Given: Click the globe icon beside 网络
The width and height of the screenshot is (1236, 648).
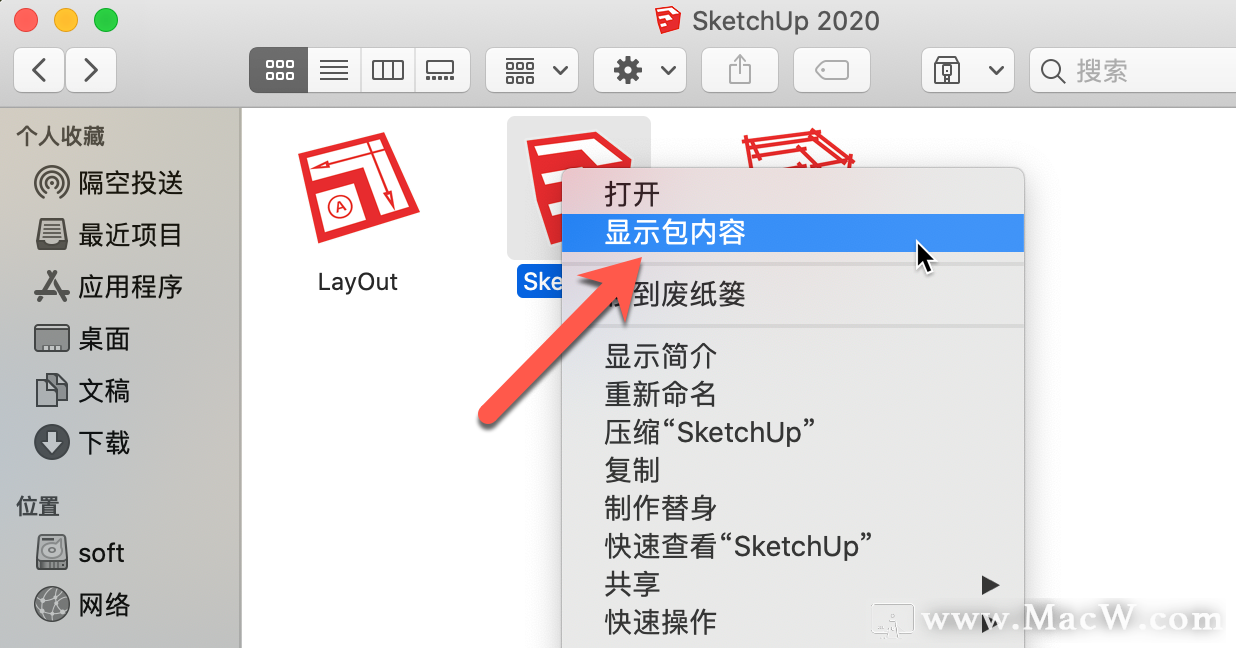Looking at the screenshot, I should [52, 605].
